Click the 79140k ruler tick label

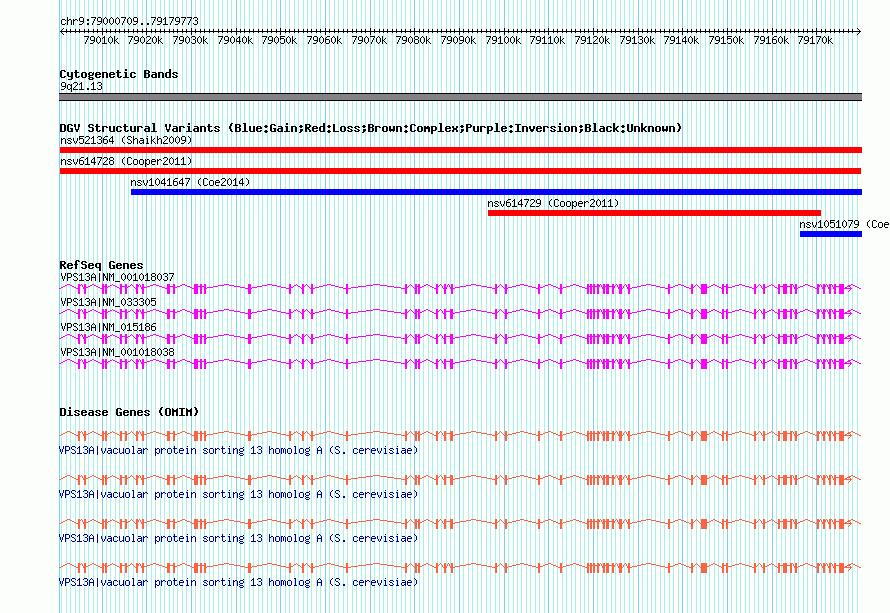pos(681,40)
